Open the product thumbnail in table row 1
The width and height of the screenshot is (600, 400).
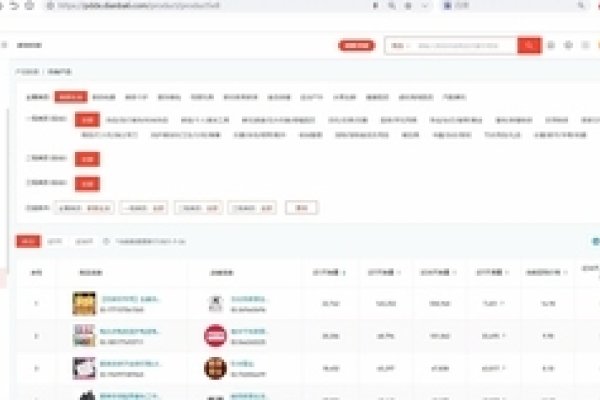pyautogui.click(x=84, y=303)
